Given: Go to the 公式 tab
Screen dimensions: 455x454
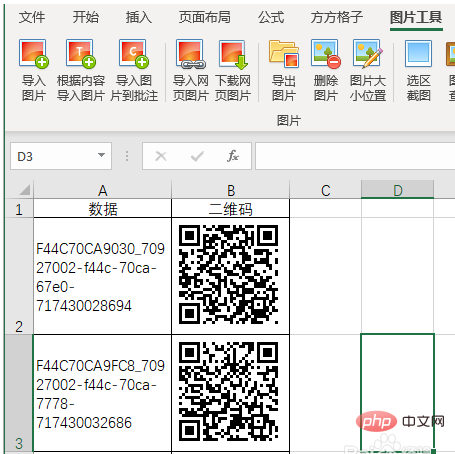Looking at the screenshot, I should pyautogui.click(x=271, y=17).
